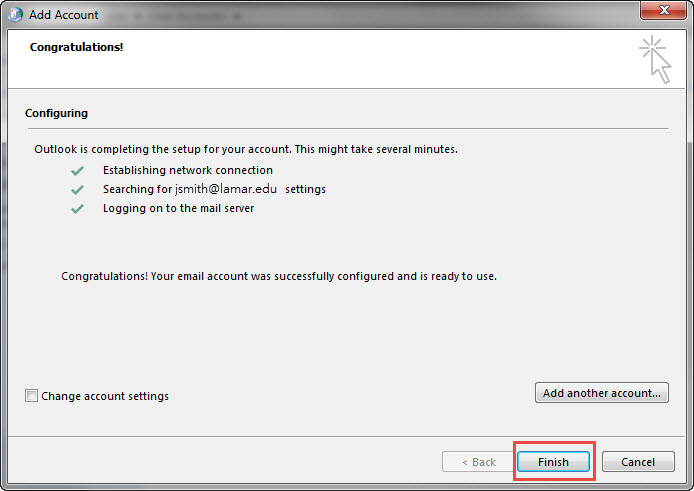
Task: Click checkmark beside Searching for jsmith@lamar.edu settings
Action: pyautogui.click(x=77, y=190)
